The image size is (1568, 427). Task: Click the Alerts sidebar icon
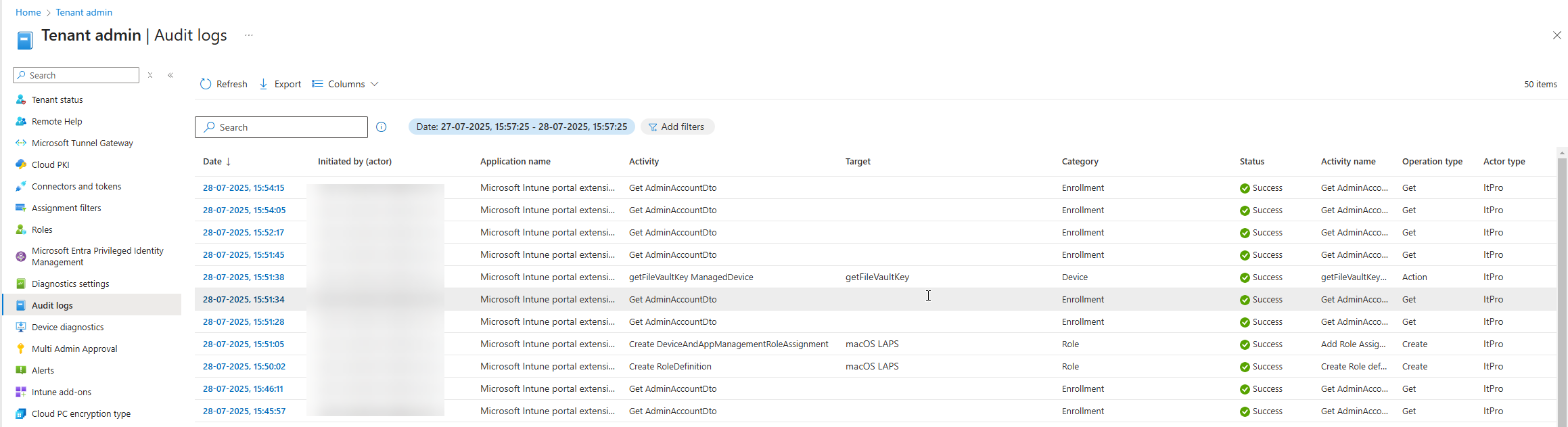point(21,370)
